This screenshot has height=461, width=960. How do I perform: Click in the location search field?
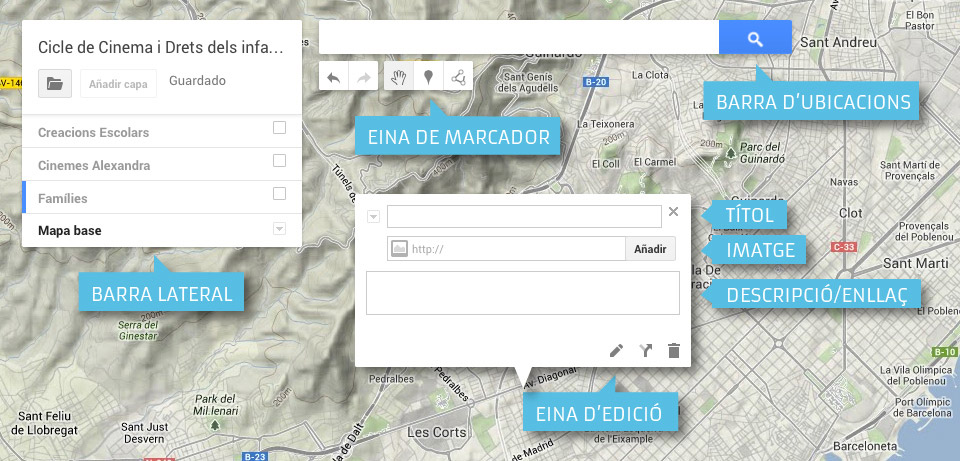(519, 37)
